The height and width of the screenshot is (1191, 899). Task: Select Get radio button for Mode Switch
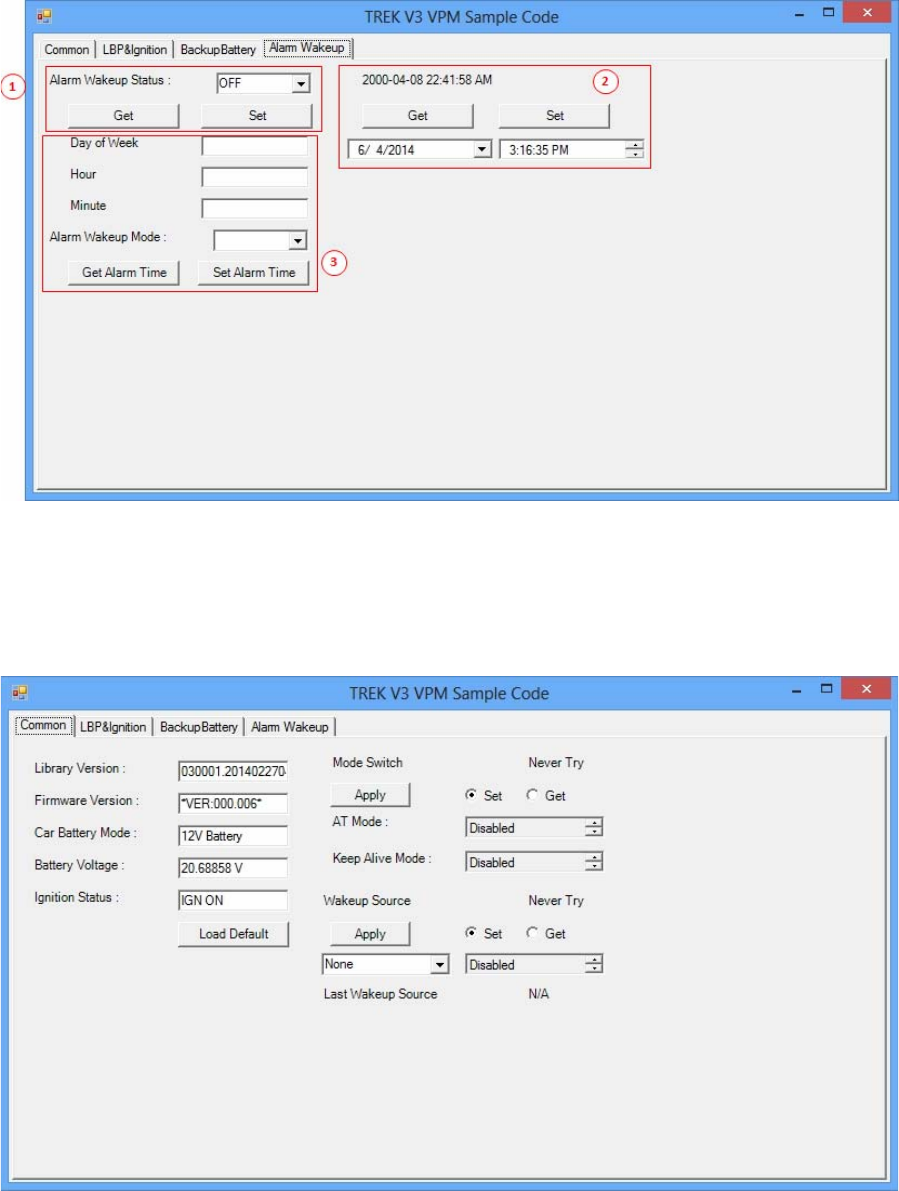point(546,795)
